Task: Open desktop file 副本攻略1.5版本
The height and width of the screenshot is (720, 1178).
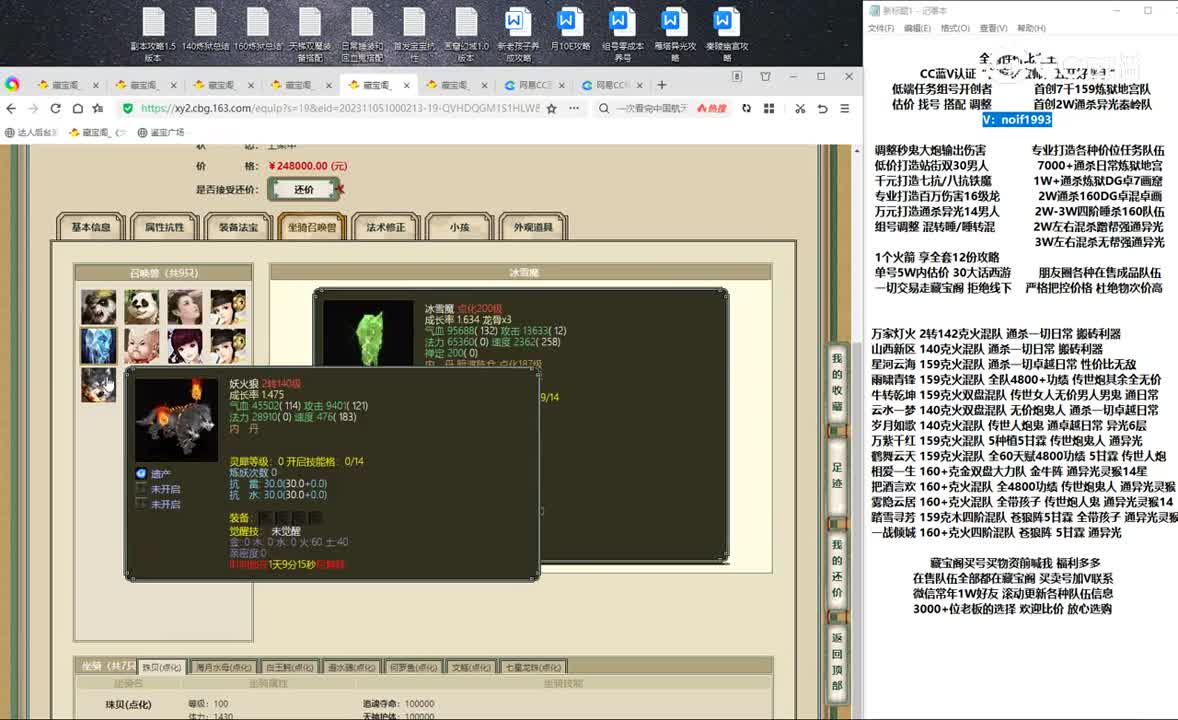Action: click(x=153, y=34)
